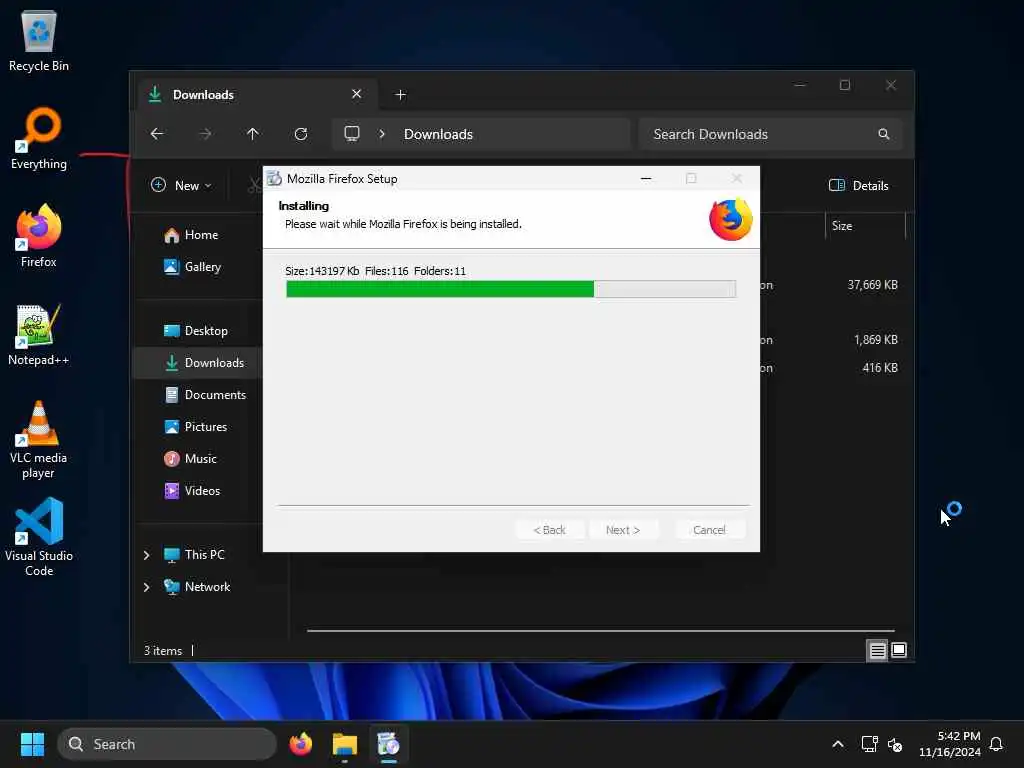
Task: Minimize the Mozilla Firefox Setup window
Action: [646, 178]
